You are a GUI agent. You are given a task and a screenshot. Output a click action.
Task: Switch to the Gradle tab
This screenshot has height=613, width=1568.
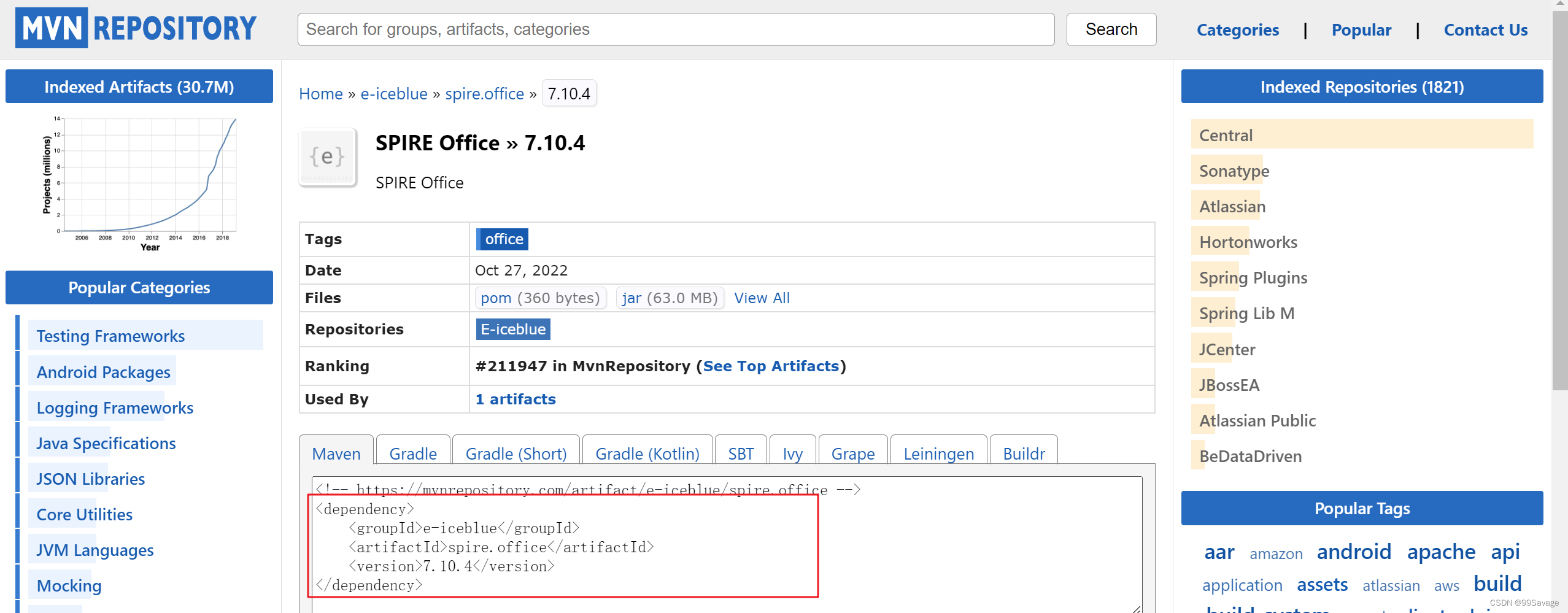[412, 453]
